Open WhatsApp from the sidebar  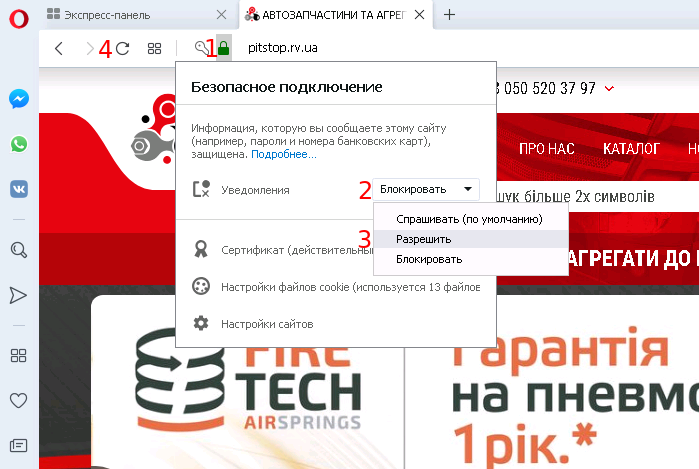[x=19, y=144]
